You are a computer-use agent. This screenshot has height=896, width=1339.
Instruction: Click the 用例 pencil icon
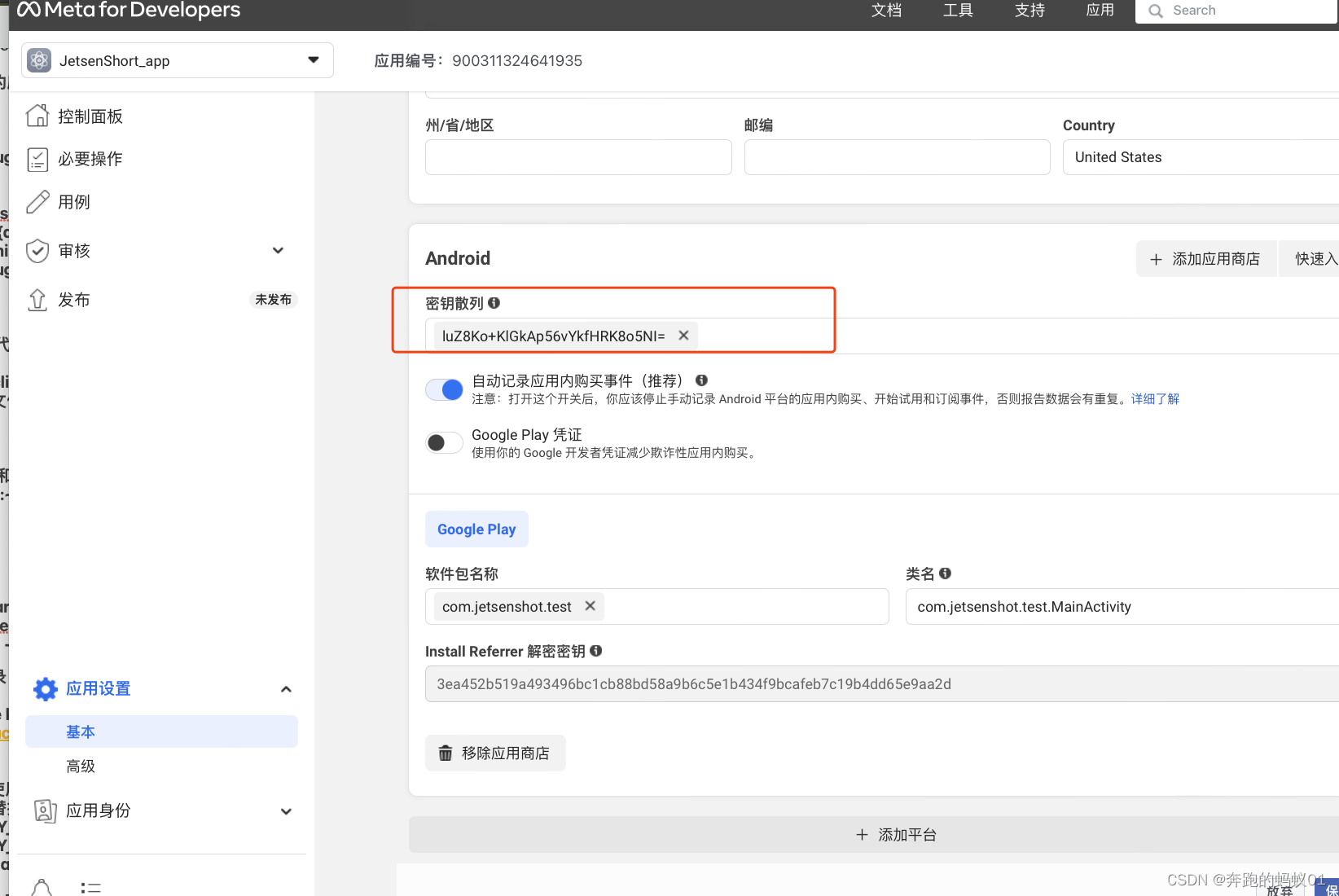tap(37, 202)
